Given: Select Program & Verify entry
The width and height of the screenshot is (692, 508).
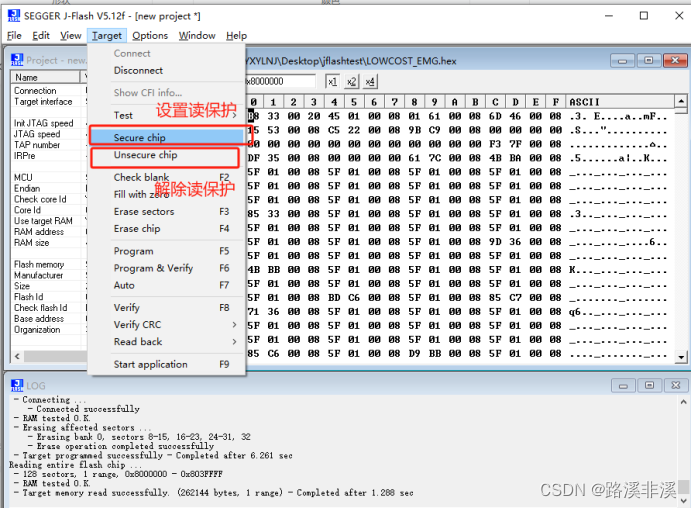Looking at the screenshot, I should point(166,268).
